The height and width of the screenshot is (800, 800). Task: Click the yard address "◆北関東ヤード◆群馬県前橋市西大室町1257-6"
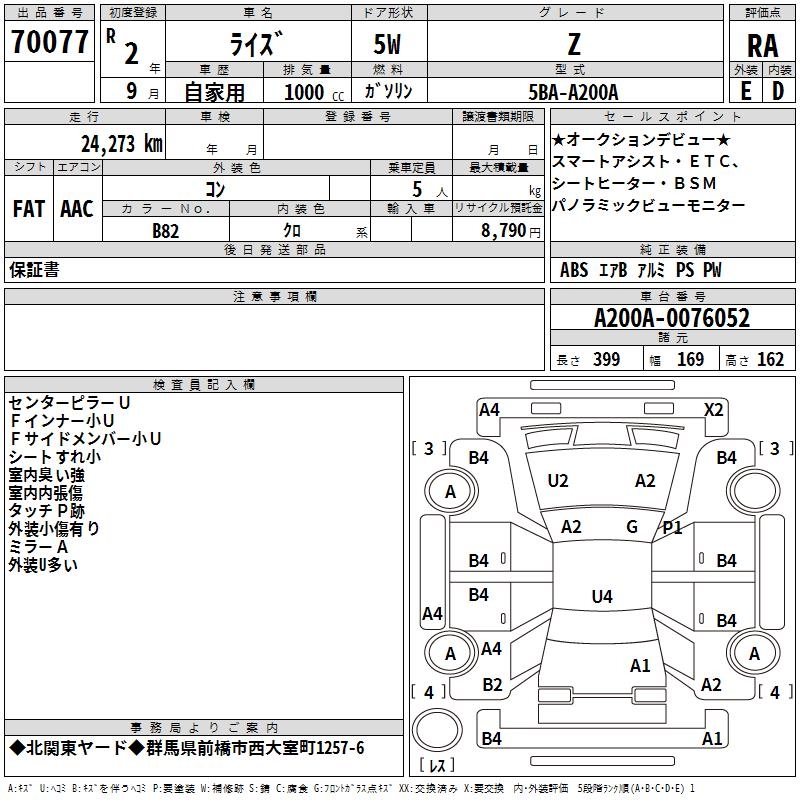tap(187, 748)
